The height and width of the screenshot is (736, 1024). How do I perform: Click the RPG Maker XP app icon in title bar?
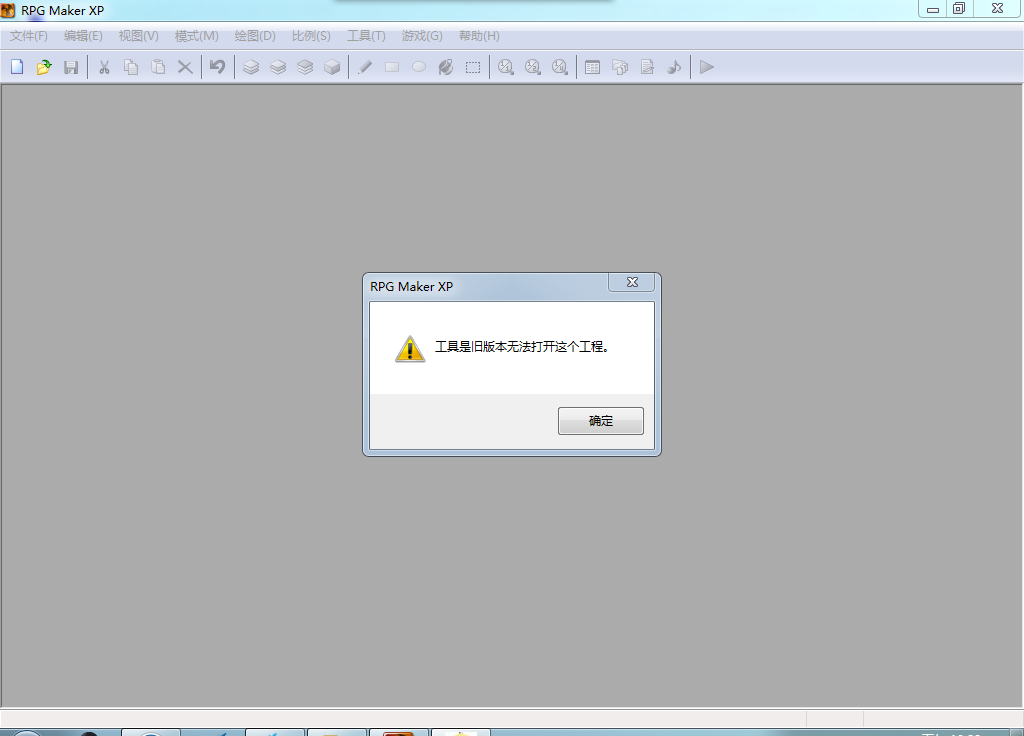(x=8, y=10)
